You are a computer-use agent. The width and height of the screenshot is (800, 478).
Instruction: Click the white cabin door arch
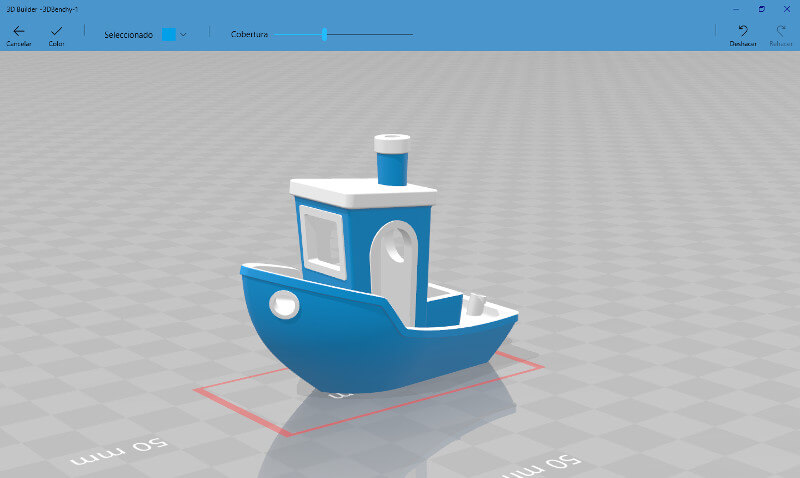click(x=394, y=273)
